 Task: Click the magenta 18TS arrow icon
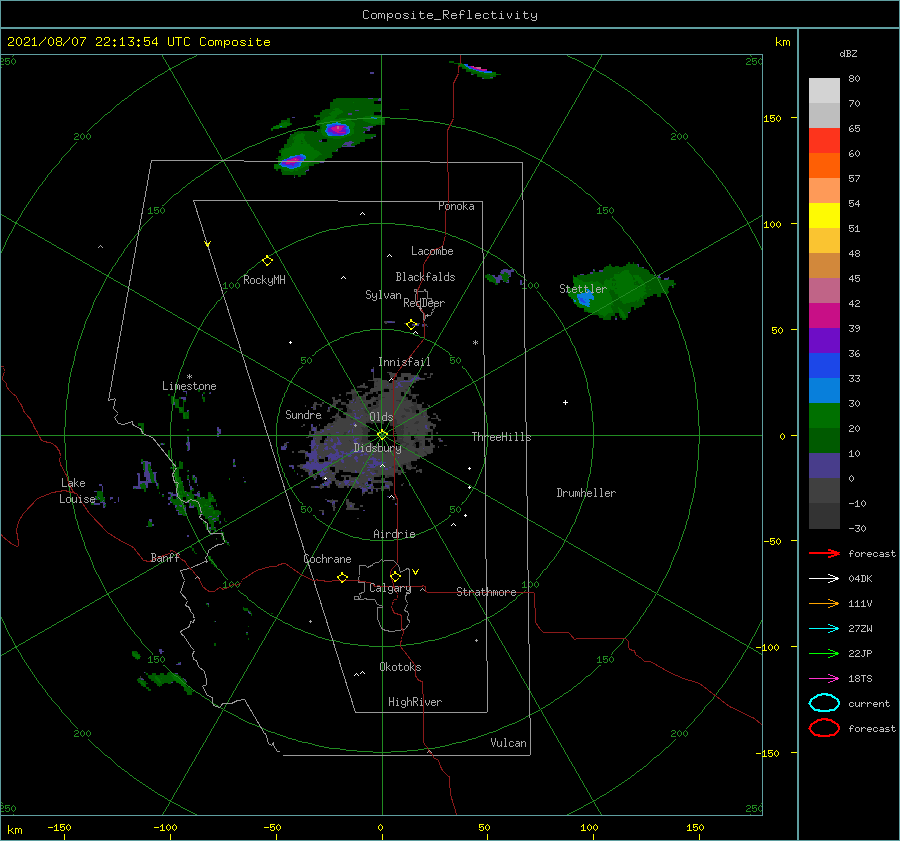(x=824, y=679)
